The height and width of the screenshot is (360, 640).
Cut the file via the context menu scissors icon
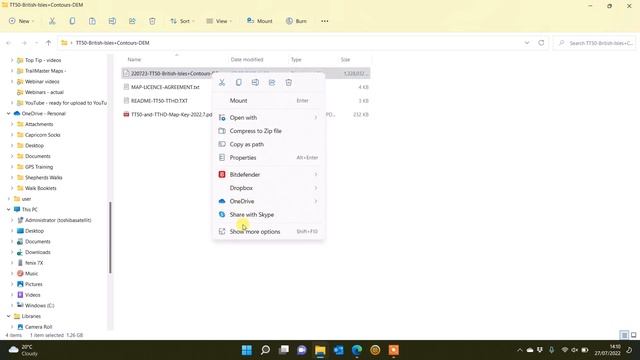pos(222,82)
